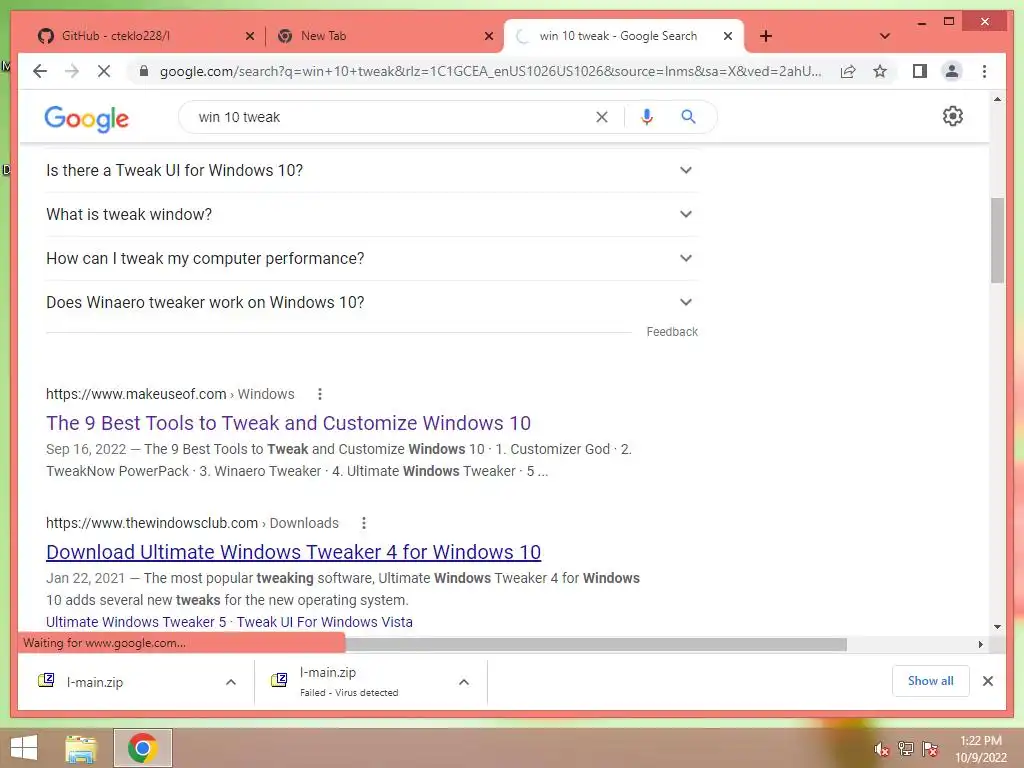The height and width of the screenshot is (768, 1024).
Task: Close the win 10 tweak tab
Action: tap(728, 37)
